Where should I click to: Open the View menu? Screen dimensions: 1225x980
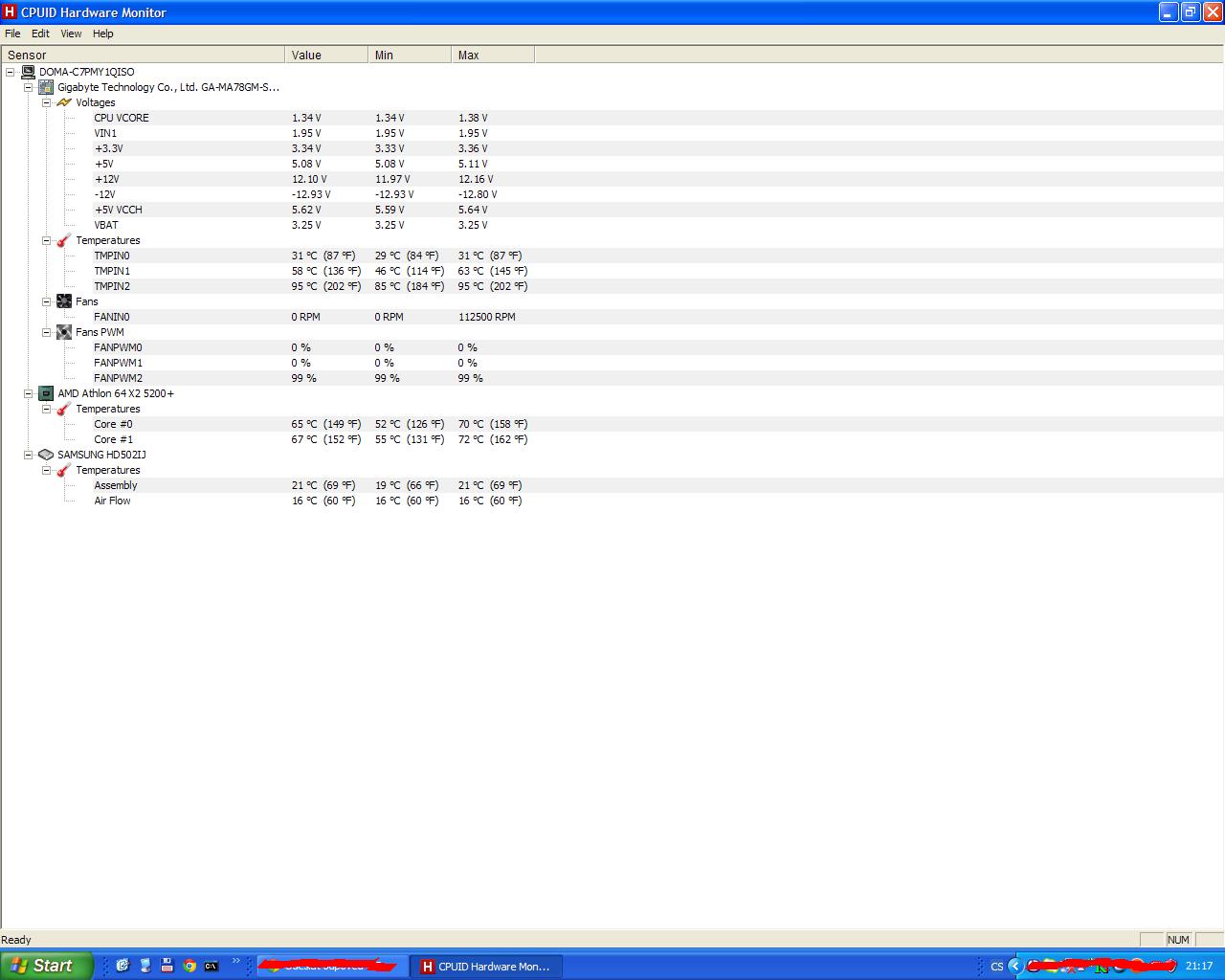click(x=71, y=33)
